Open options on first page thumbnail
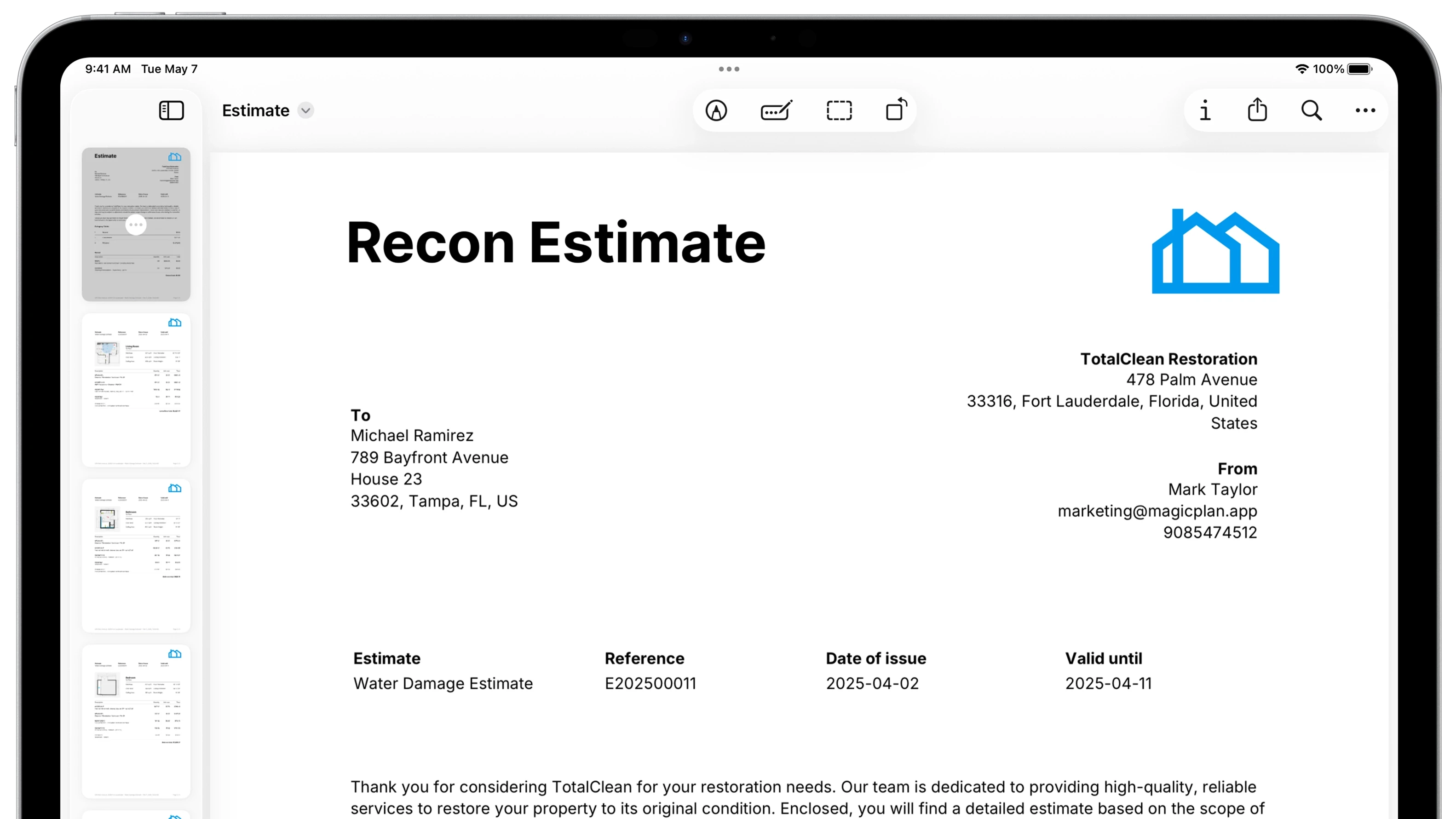 pyautogui.click(x=136, y=225)
